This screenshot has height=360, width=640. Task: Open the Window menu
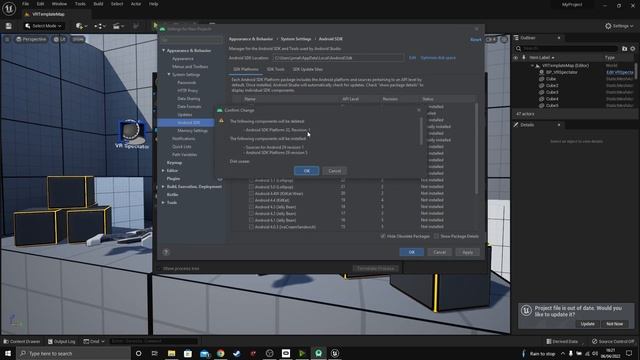pyautogui.click(x=59, y=4)
